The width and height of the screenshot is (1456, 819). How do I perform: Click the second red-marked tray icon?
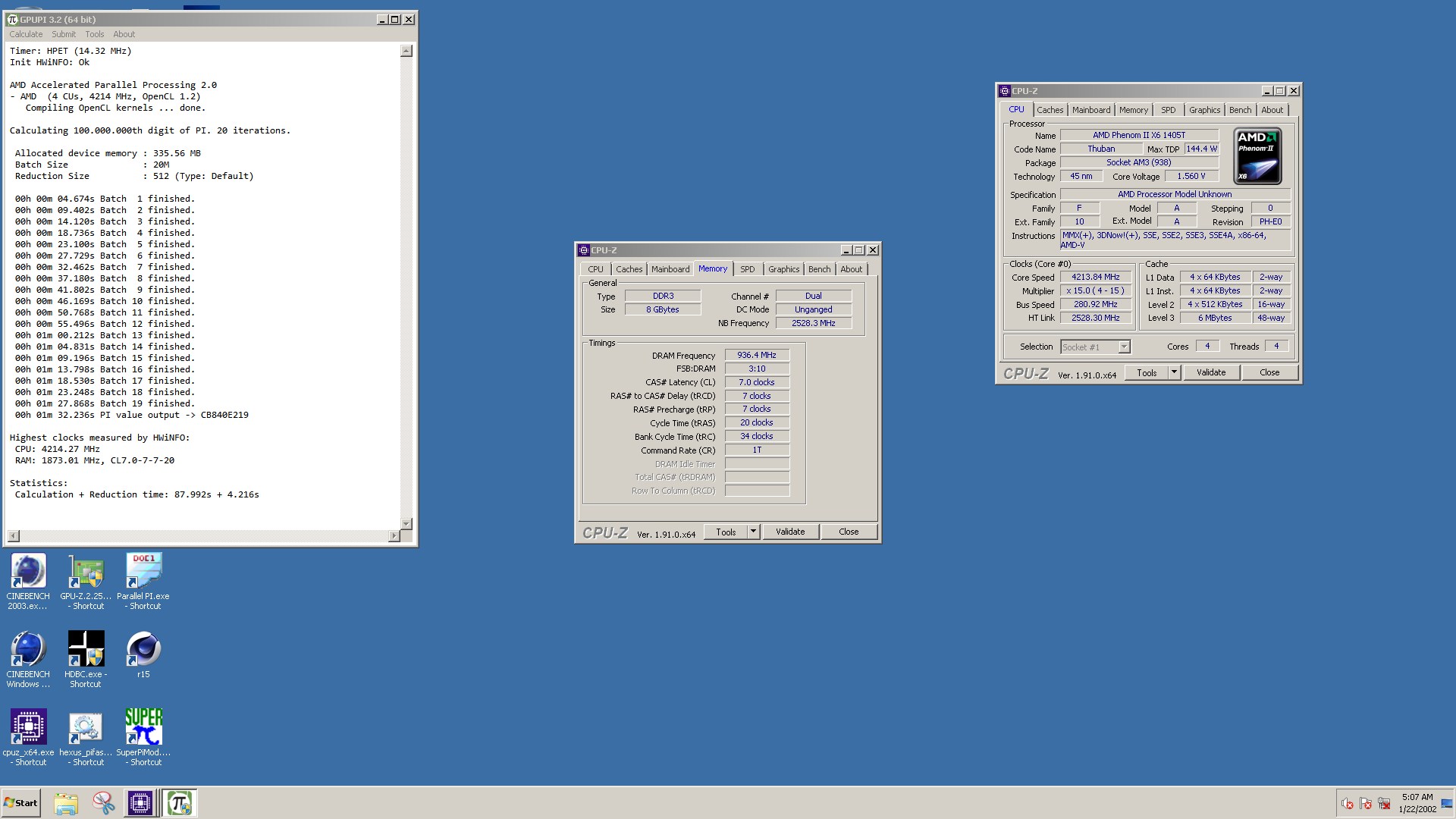(1366, 804)
